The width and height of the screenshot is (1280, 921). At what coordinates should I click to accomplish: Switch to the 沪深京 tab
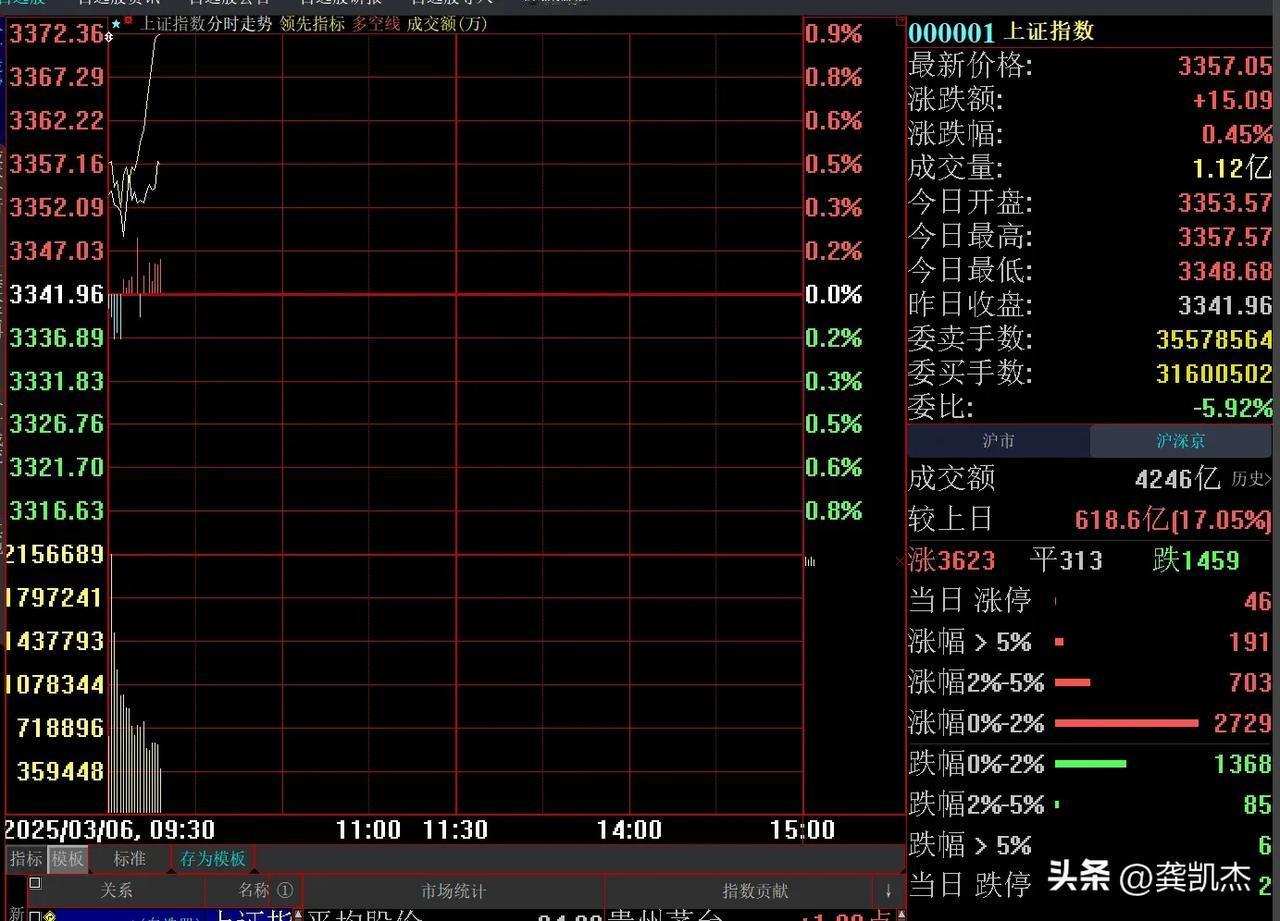coord(1181,441)
